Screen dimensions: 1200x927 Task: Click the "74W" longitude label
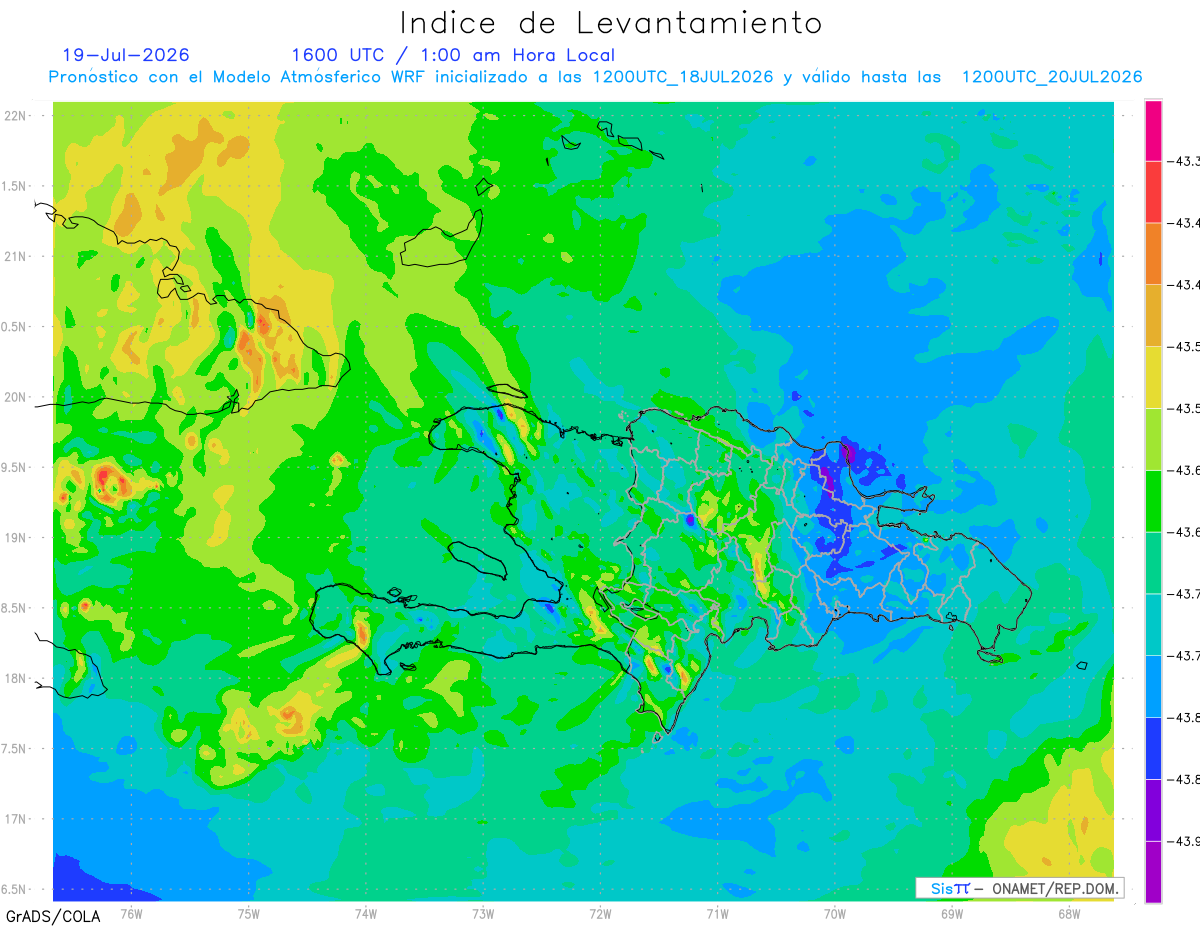(x=366, y=912)
